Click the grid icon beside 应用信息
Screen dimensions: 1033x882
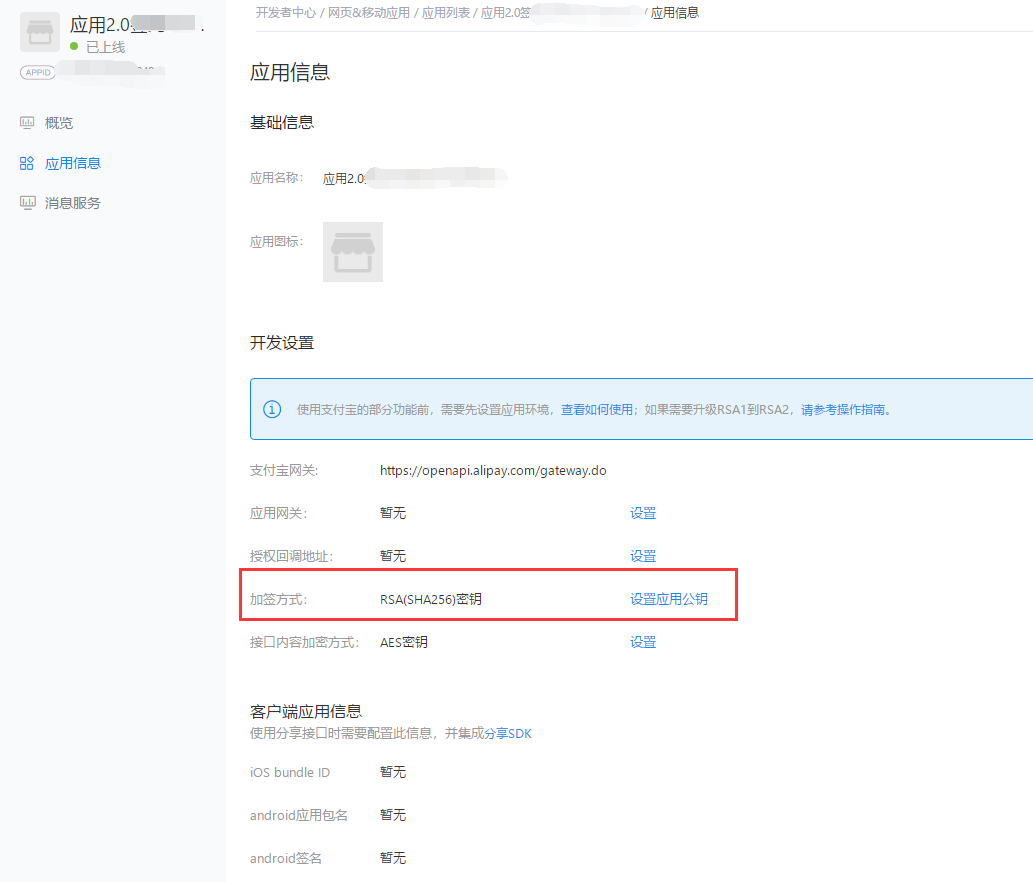click(28, 163)
